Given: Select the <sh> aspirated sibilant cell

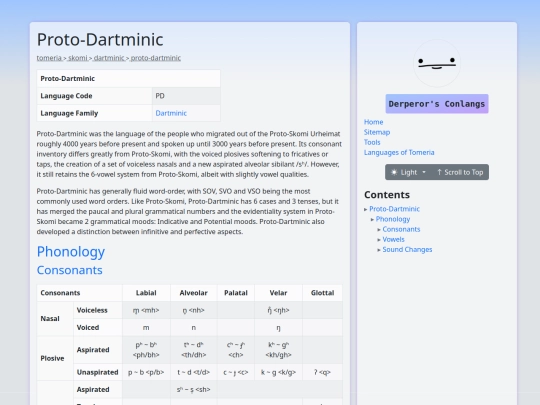Looking at the screenshot, I should 193,390.
